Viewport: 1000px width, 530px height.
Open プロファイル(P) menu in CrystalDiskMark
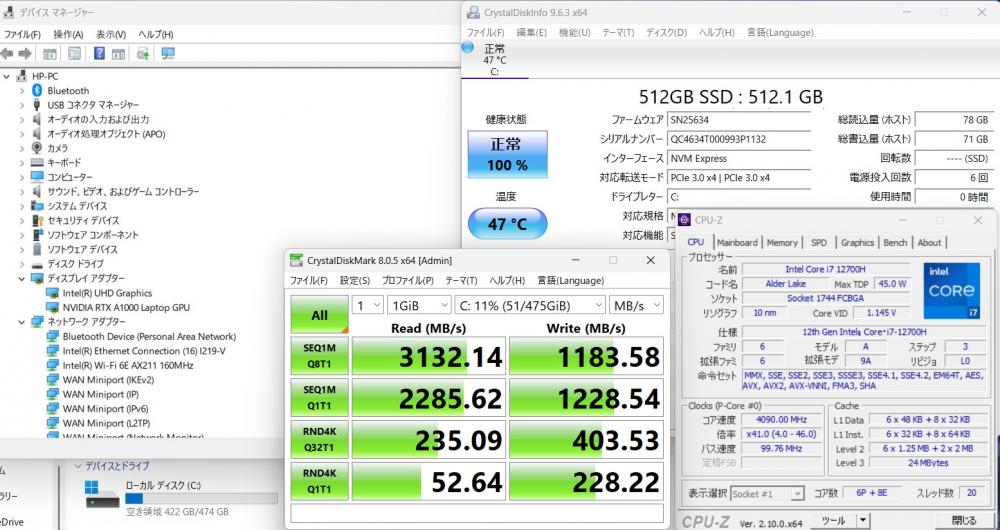pyautogui.click(x=408, y=281)
